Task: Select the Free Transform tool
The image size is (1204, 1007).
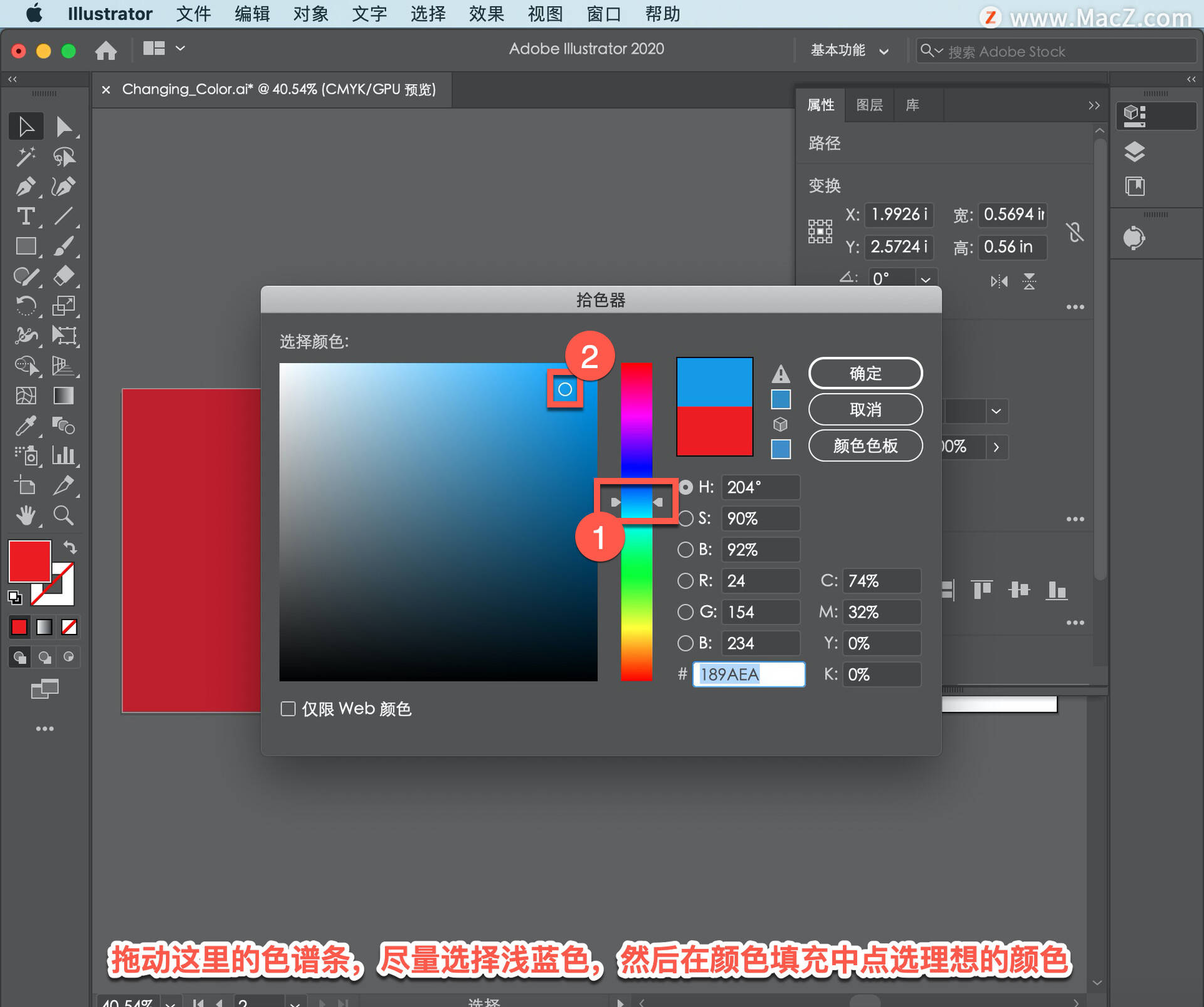Action: click(x=63, y=335)
